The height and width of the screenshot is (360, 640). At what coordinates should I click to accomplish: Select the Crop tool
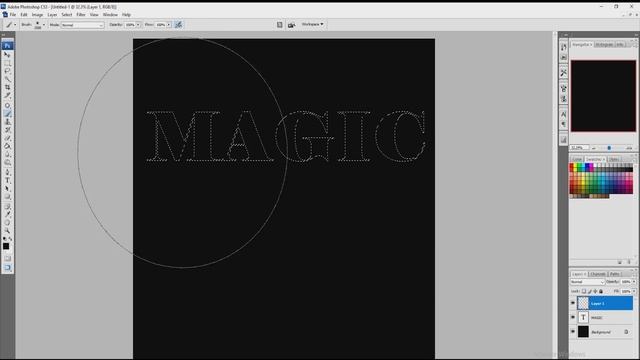(x=7, y=87)
